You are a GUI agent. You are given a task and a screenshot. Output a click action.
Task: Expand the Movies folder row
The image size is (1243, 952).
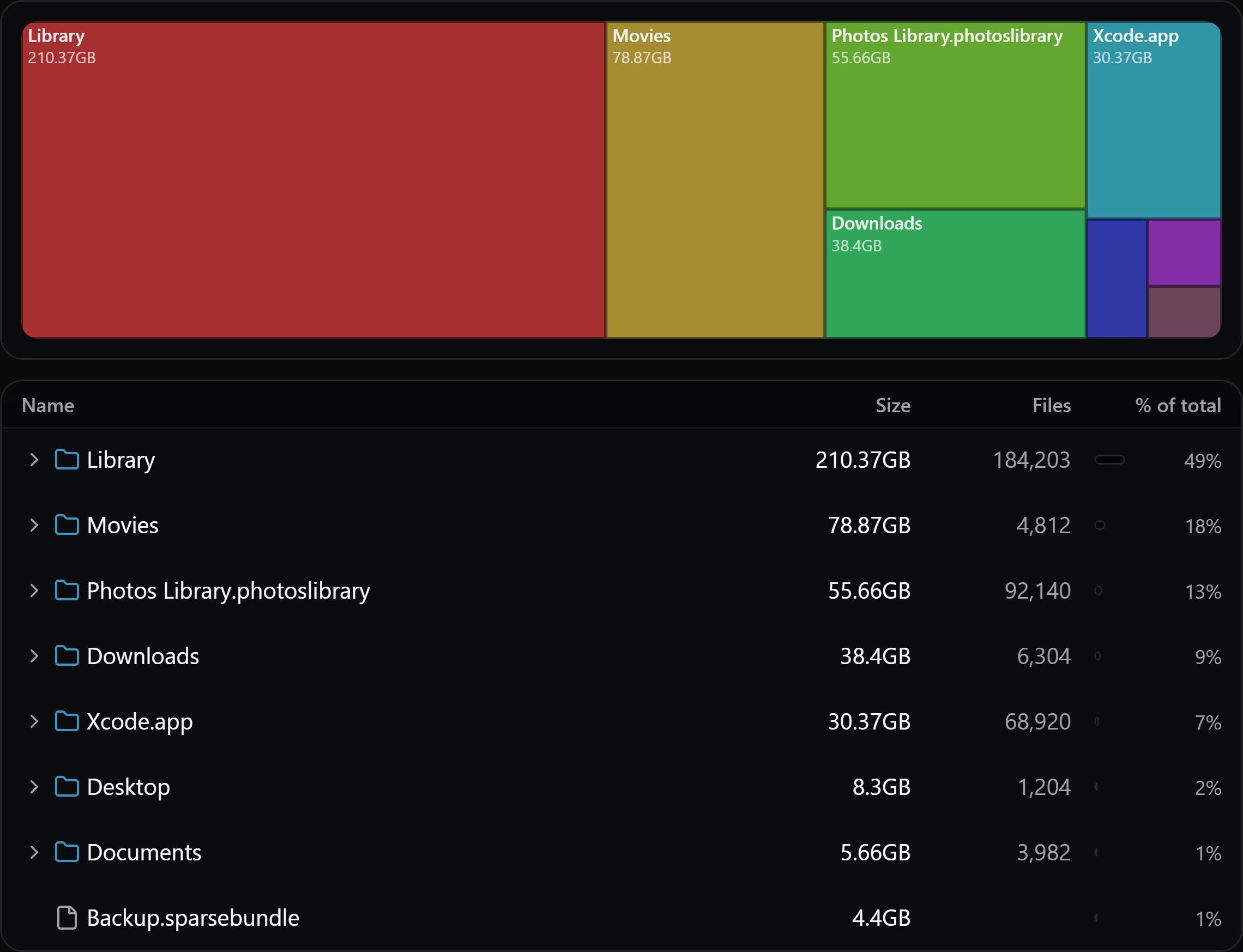click(x=34, y=525)
